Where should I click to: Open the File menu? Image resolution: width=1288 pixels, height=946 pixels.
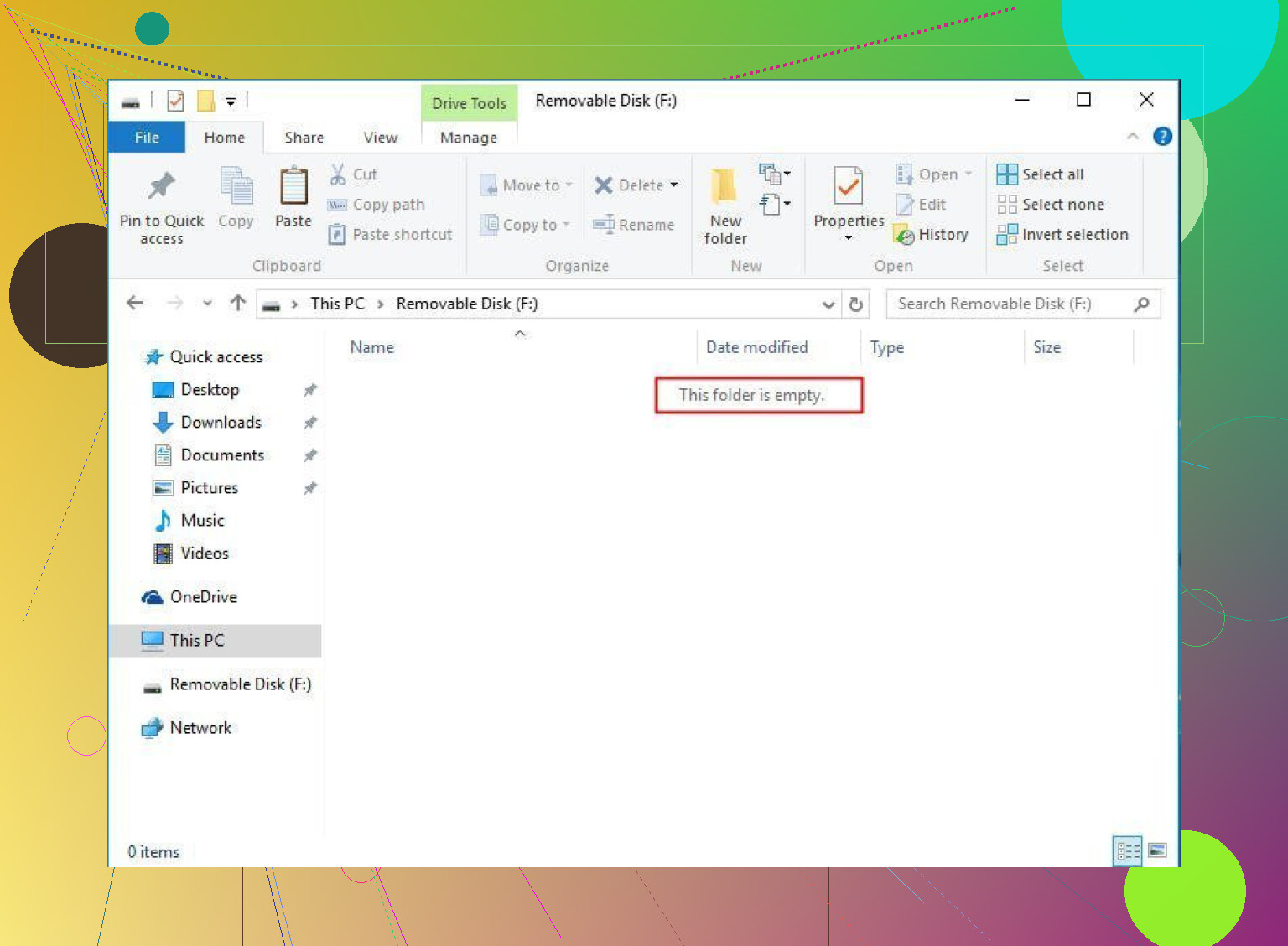(147, 138)
